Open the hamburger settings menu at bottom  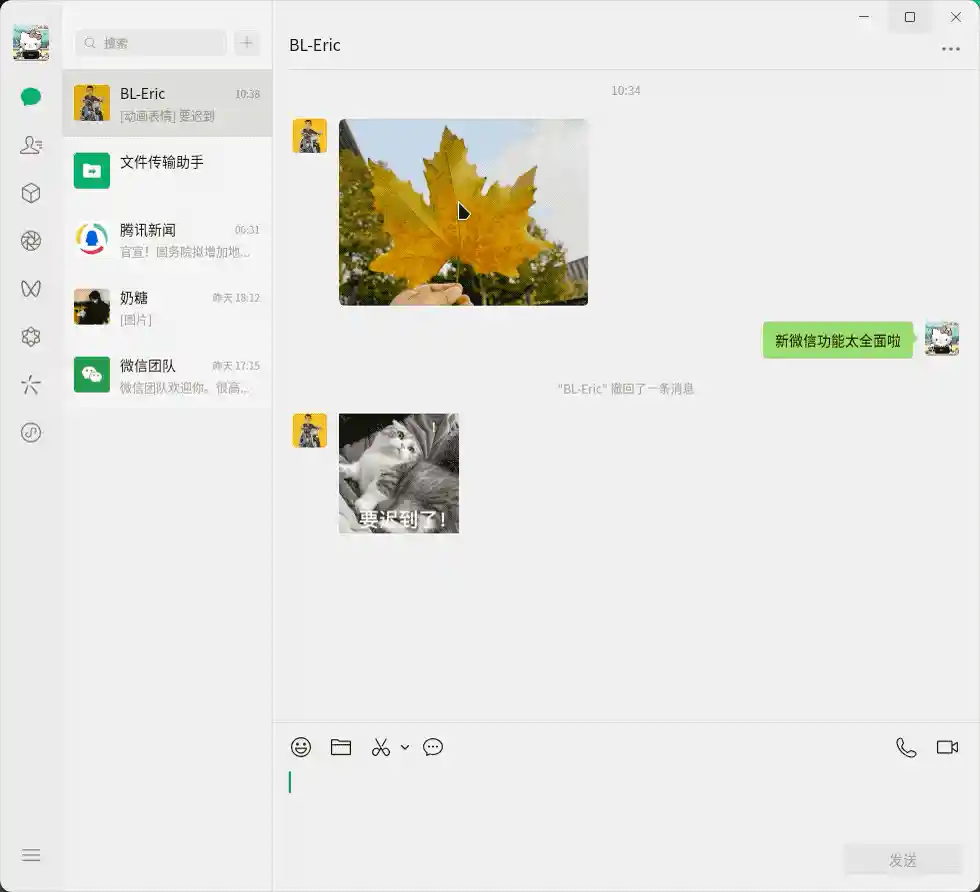pos(31,854)
